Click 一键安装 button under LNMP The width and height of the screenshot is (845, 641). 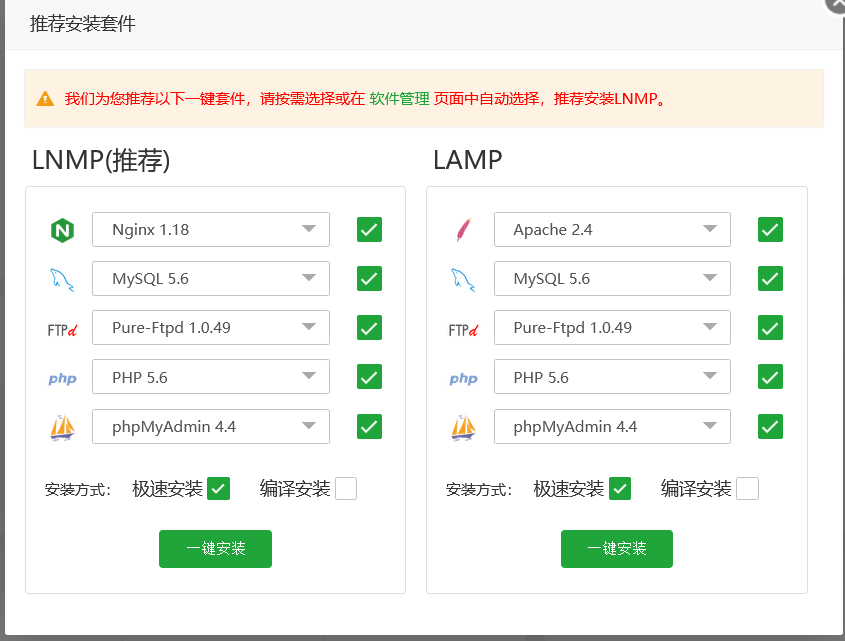coord(216,549)
